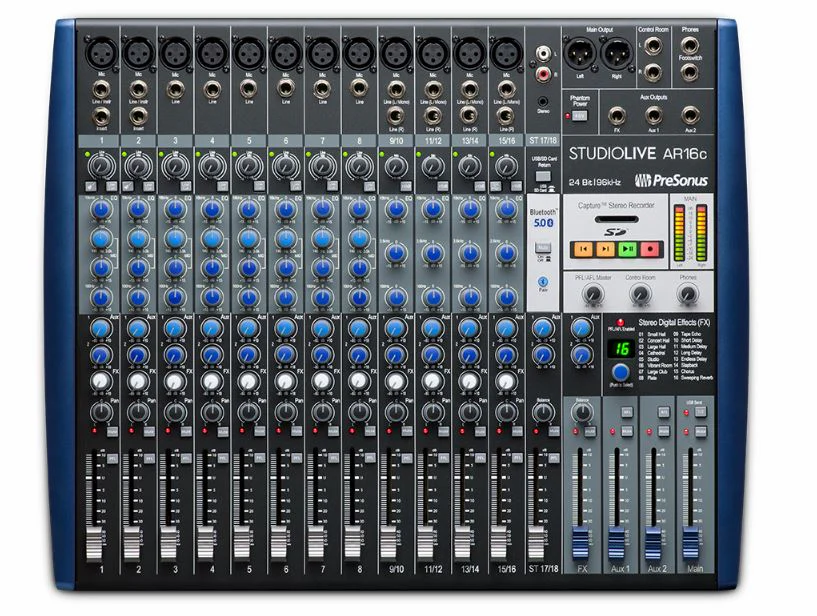Enable AFL on the Aux 2 master
The height and width of the screenshot is (616, 817).
pos(664,412)
